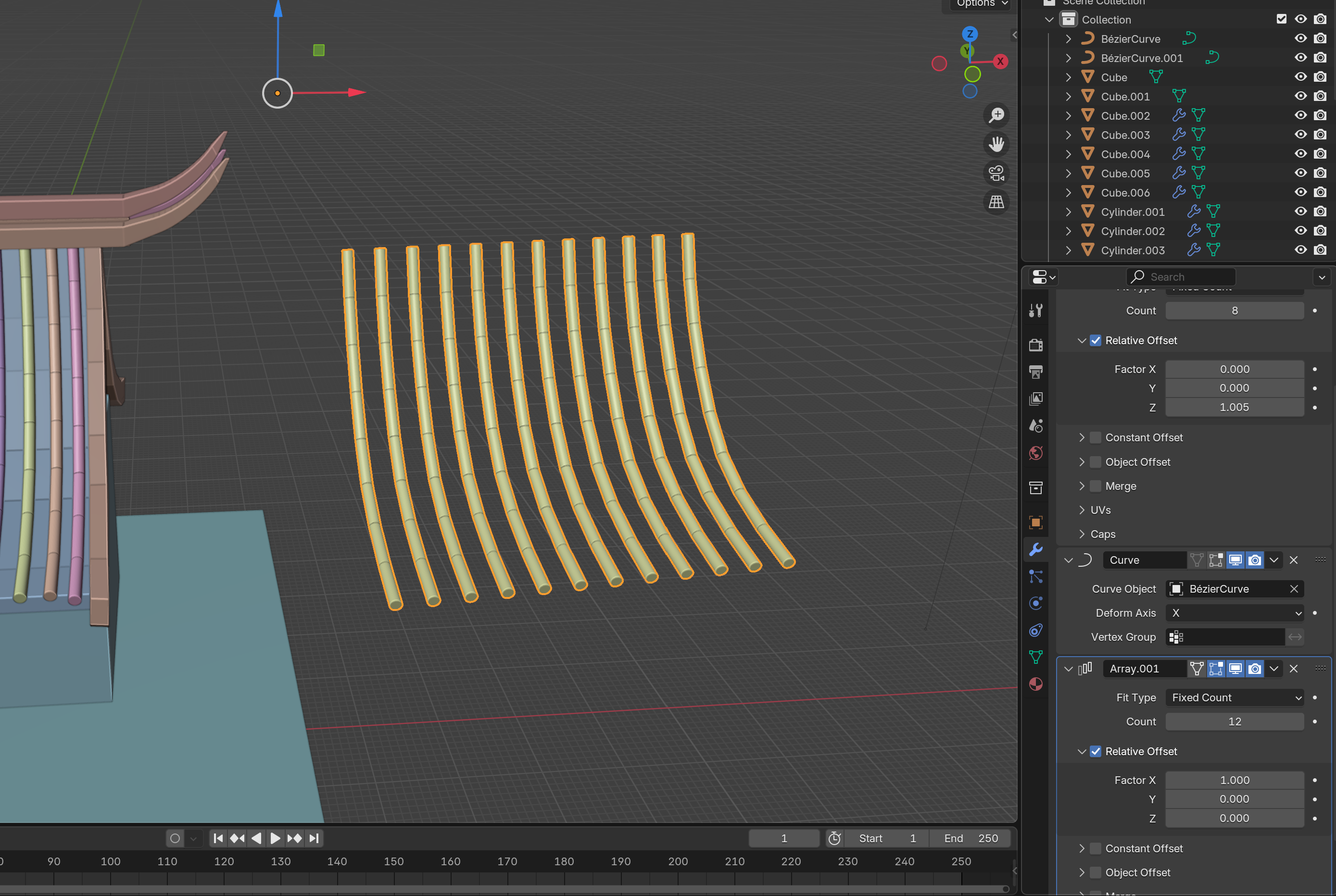This screenshot has width=1336, height=896.
Task: Edit the Count field value in Array.001
Action: click(1235, 721)
